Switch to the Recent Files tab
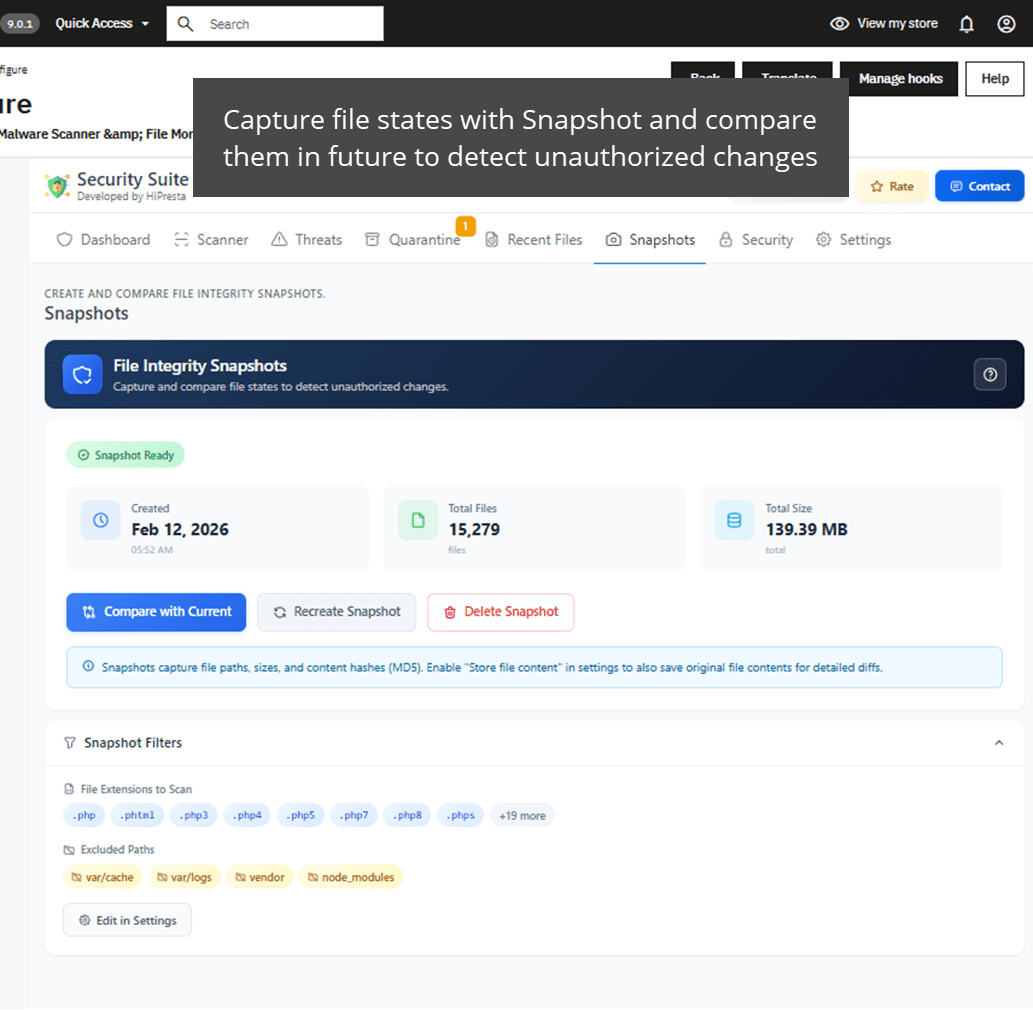 534,240
